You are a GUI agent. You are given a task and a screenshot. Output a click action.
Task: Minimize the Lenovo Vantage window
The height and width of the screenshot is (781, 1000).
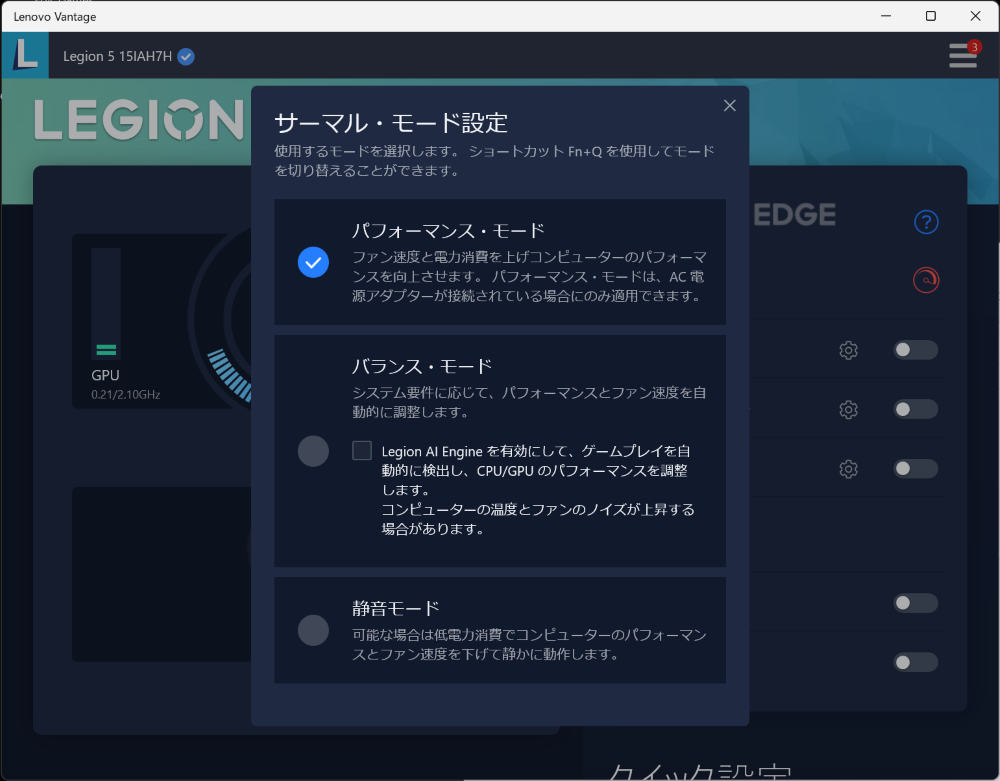(886, 16)
